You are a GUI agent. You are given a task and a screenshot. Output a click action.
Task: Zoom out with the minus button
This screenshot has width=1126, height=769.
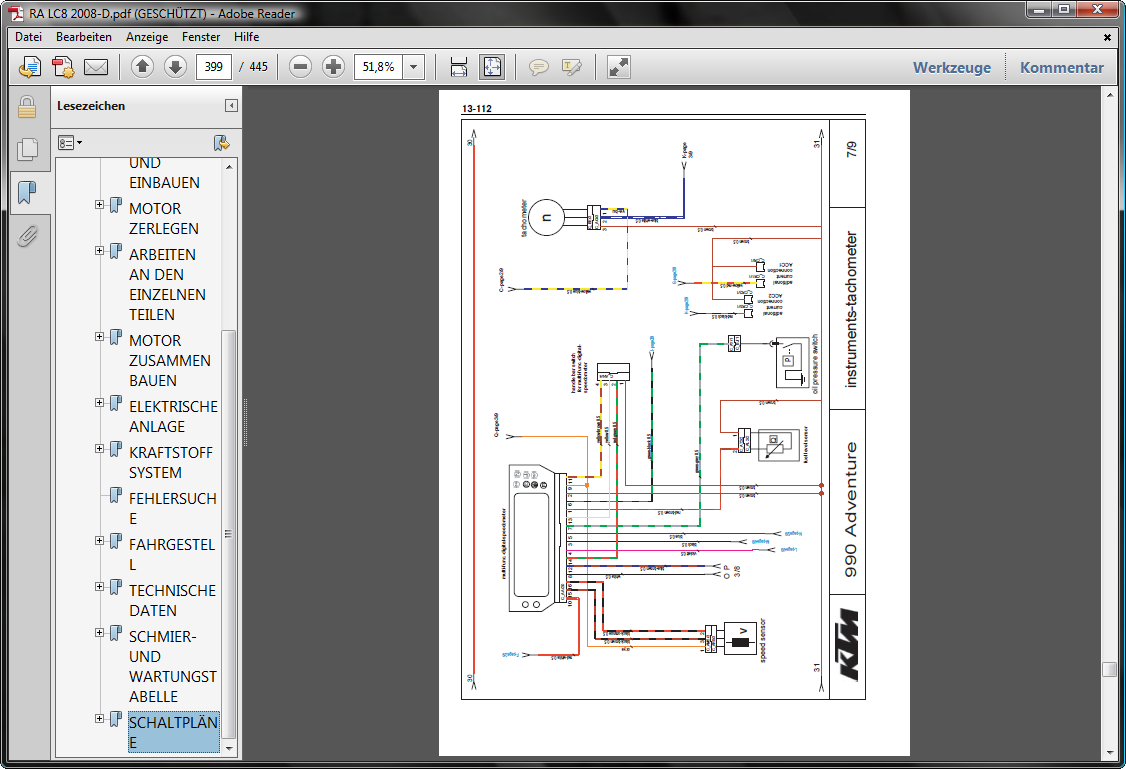(300, 67)
